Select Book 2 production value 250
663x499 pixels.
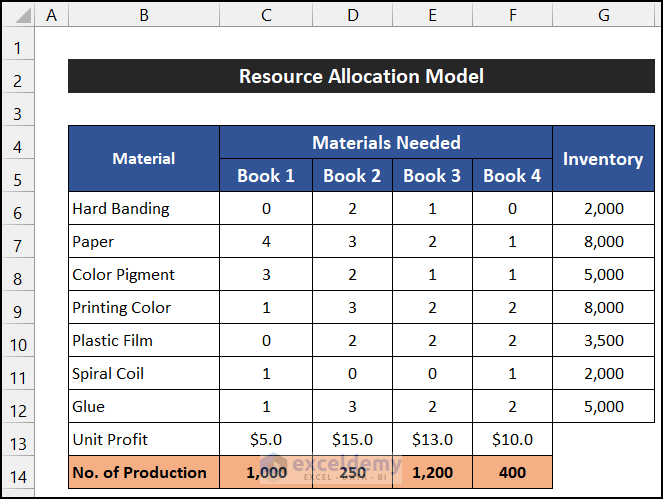[x=353, y=472]
